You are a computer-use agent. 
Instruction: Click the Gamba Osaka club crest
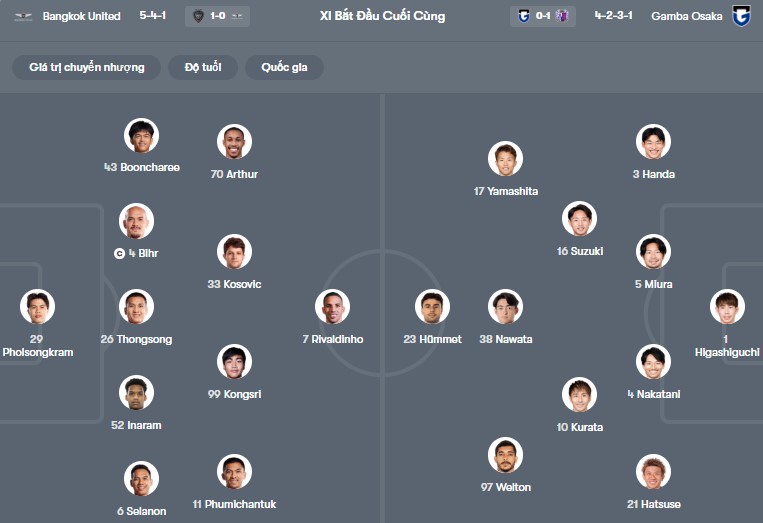(741, 16)
